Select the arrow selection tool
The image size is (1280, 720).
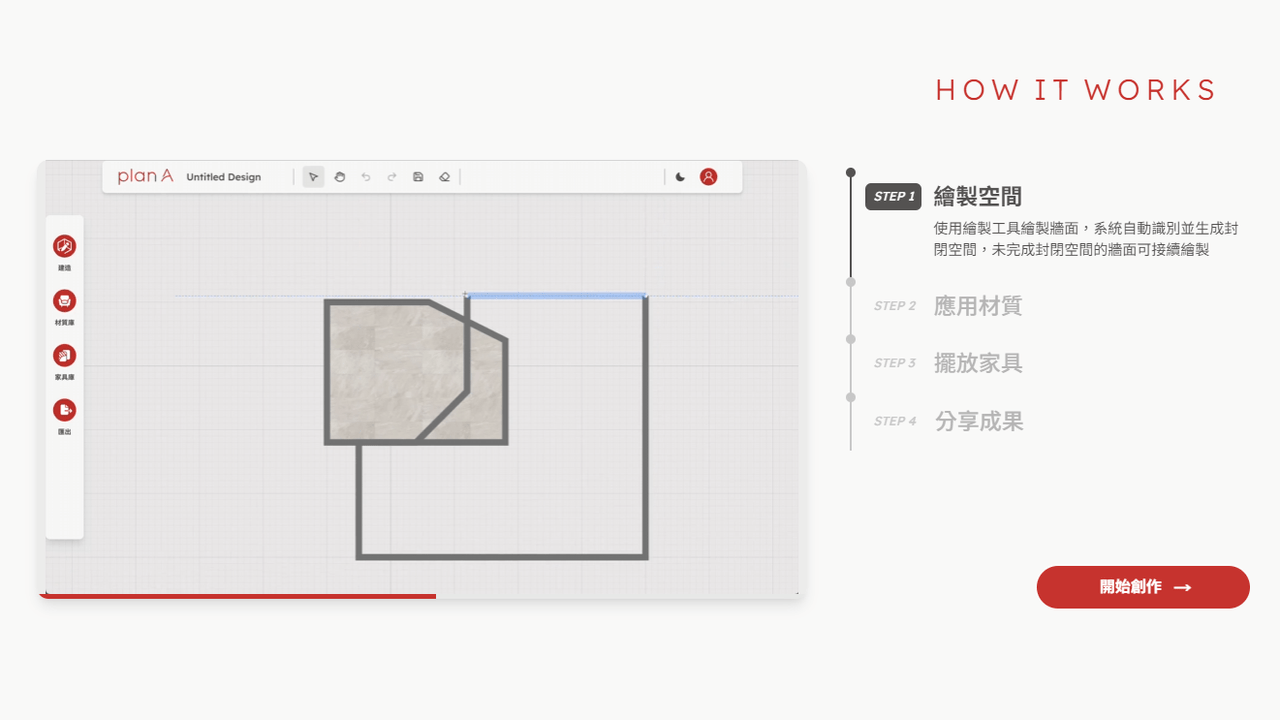coord(313,176)
